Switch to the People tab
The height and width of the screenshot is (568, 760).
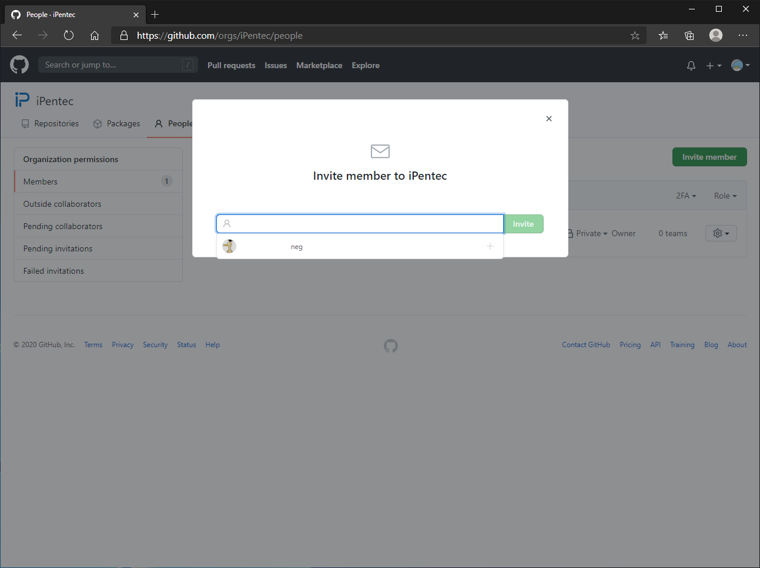tap(174, 124)
